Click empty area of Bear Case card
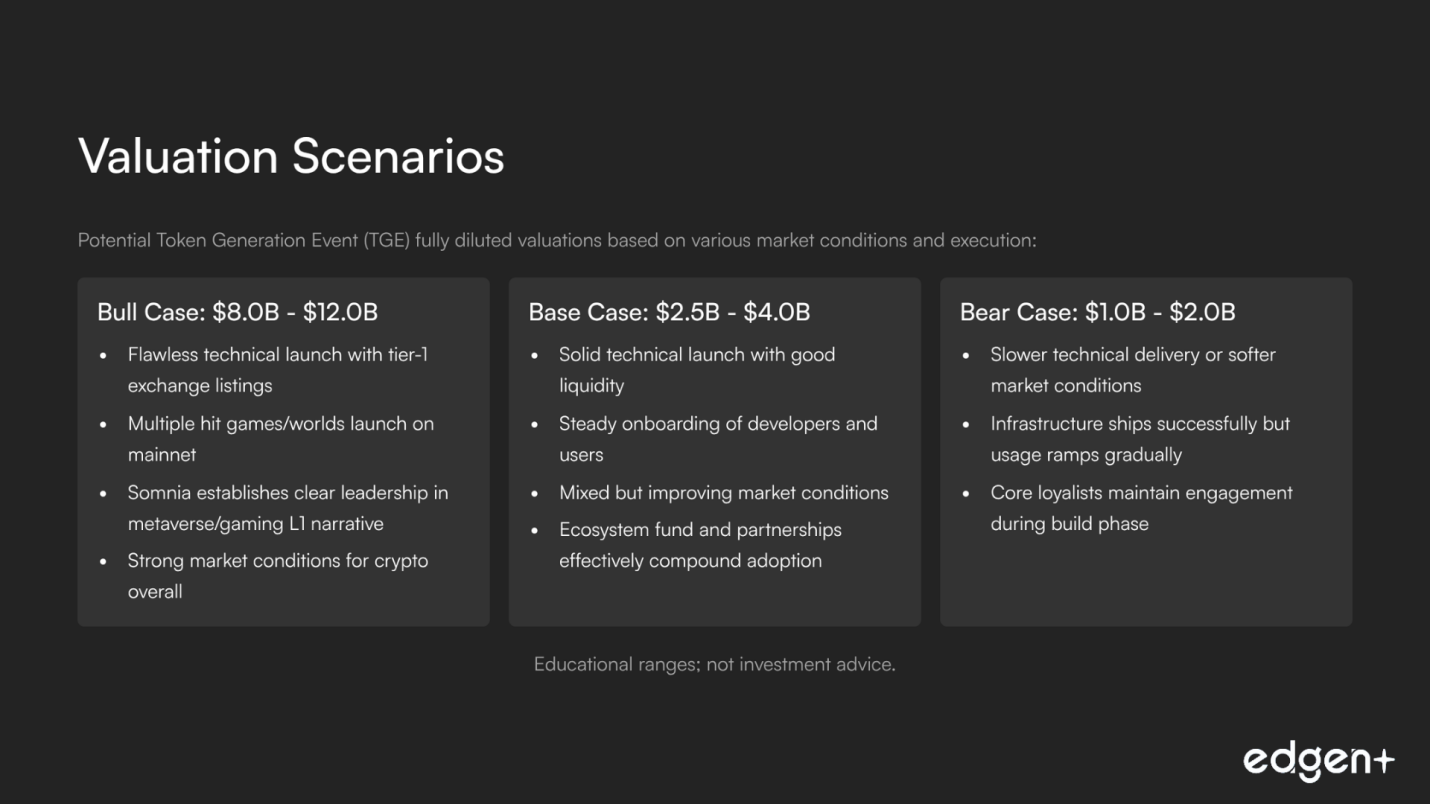1430x804 pixels. pos(1145,585)
